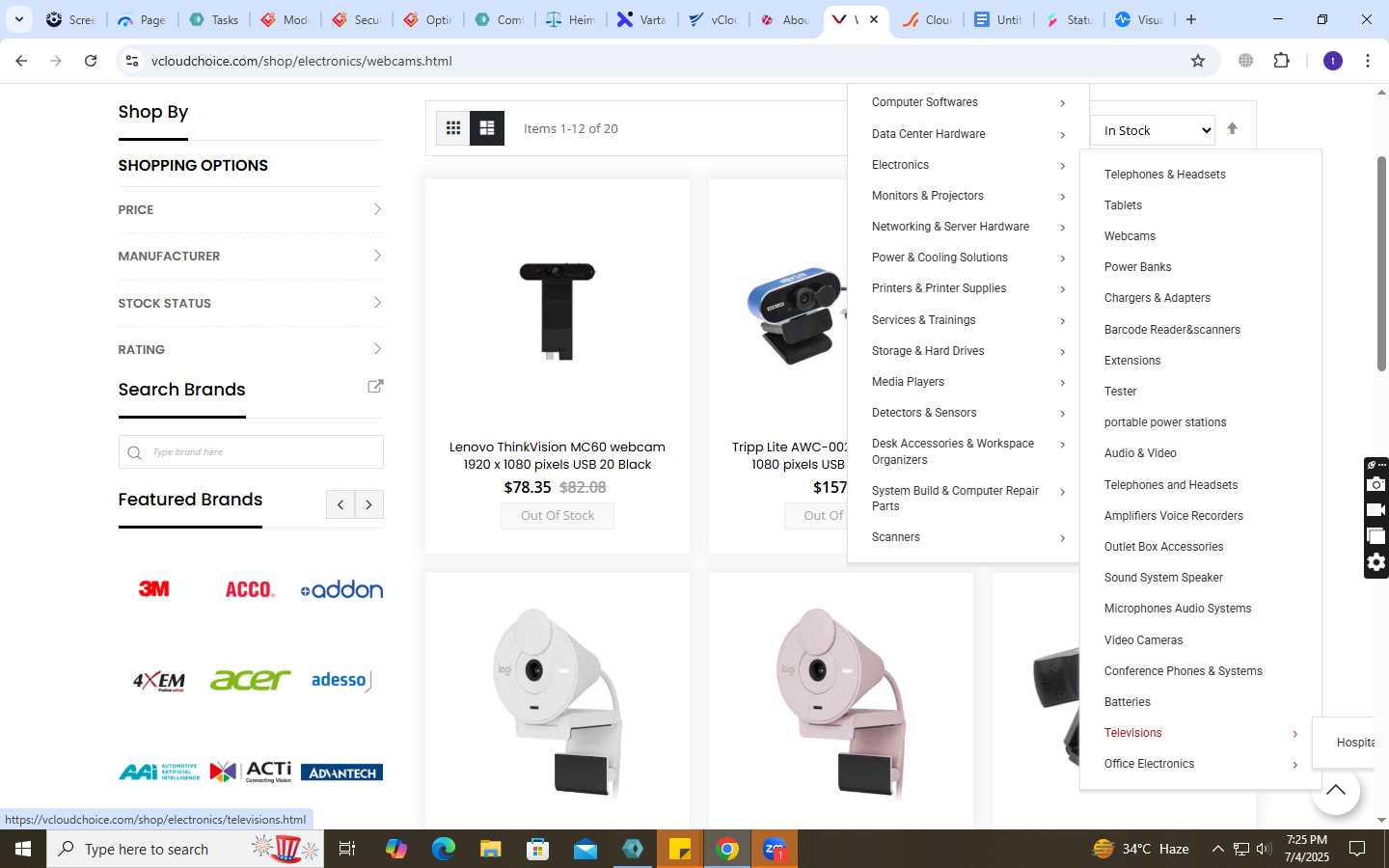Show previous featured brands
Screen dimensions: 1389x868
pos(340,504)
